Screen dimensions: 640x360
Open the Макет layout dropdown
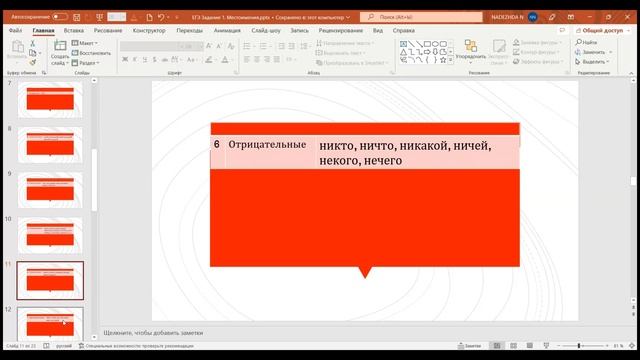(x=85, y=43)
